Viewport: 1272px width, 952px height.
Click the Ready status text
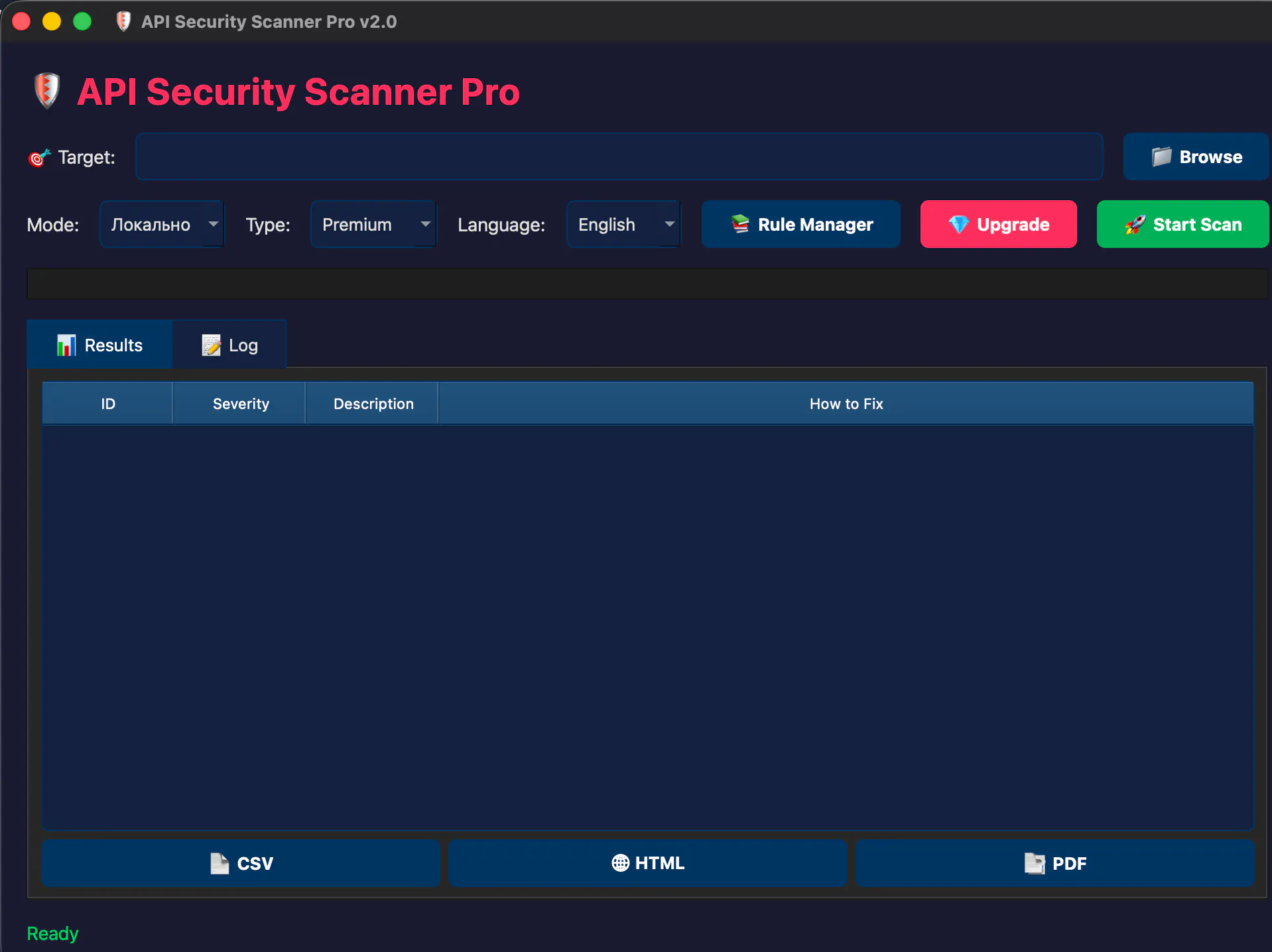pos(52,933)
